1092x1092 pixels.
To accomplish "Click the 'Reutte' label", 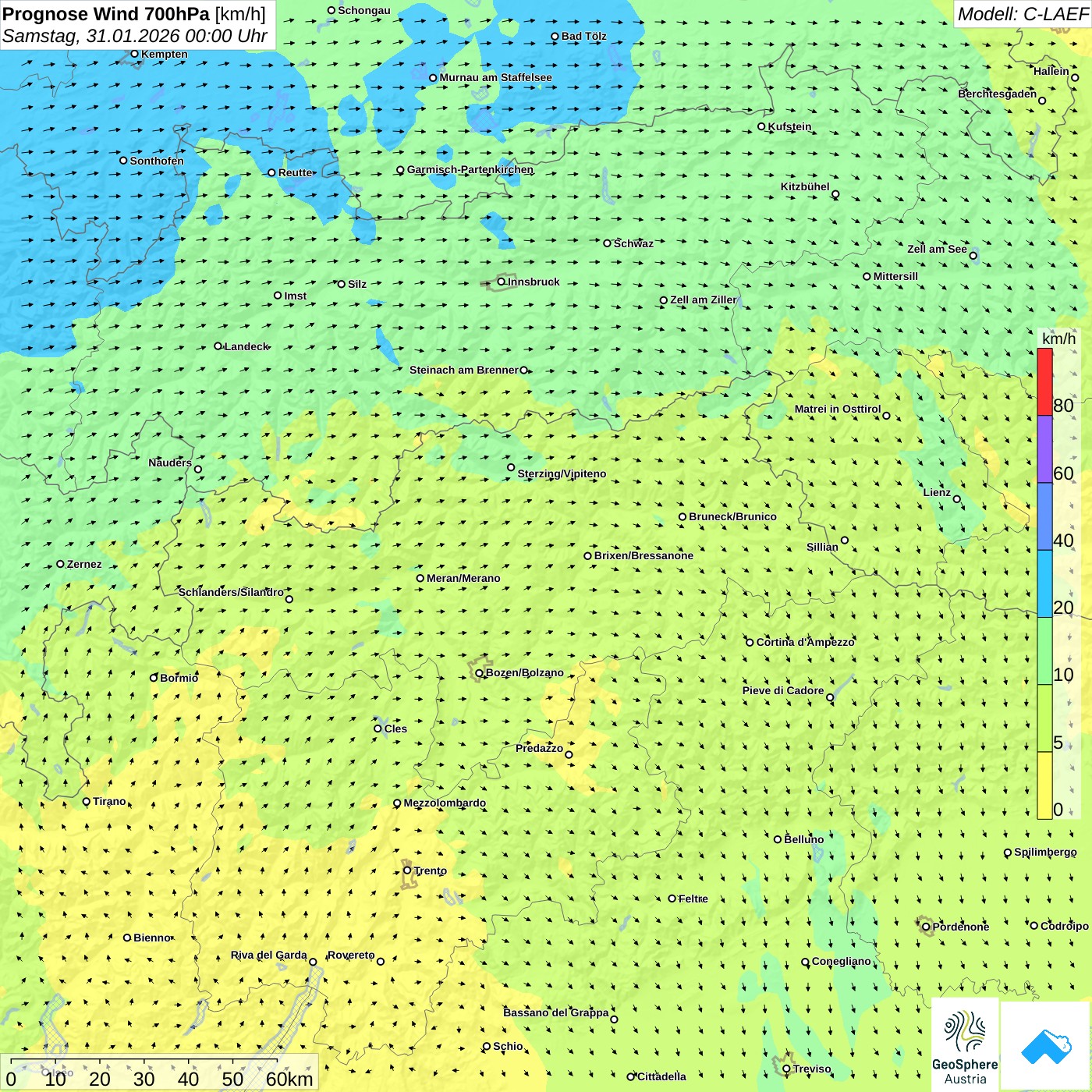I will (x=296, y=172).
